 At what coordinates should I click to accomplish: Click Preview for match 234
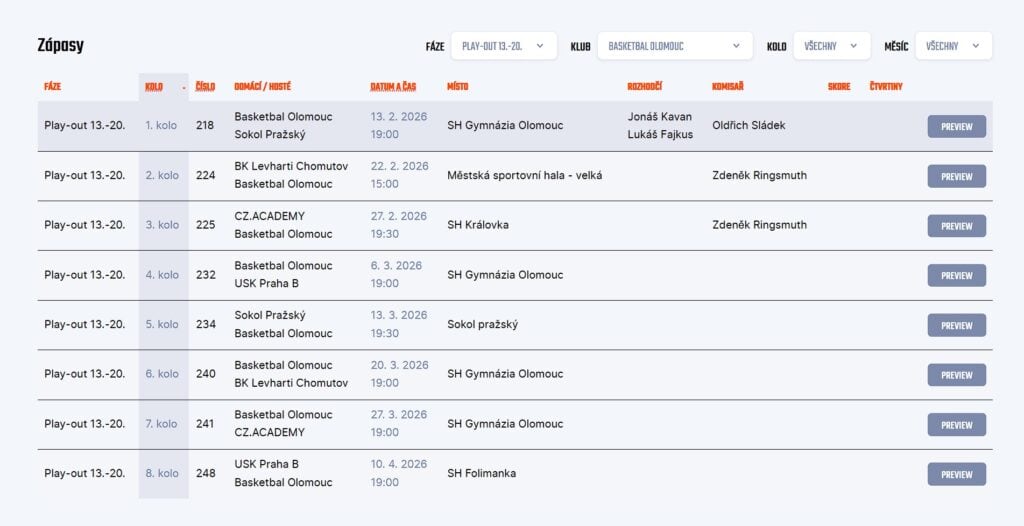click(x=956, y=325)
